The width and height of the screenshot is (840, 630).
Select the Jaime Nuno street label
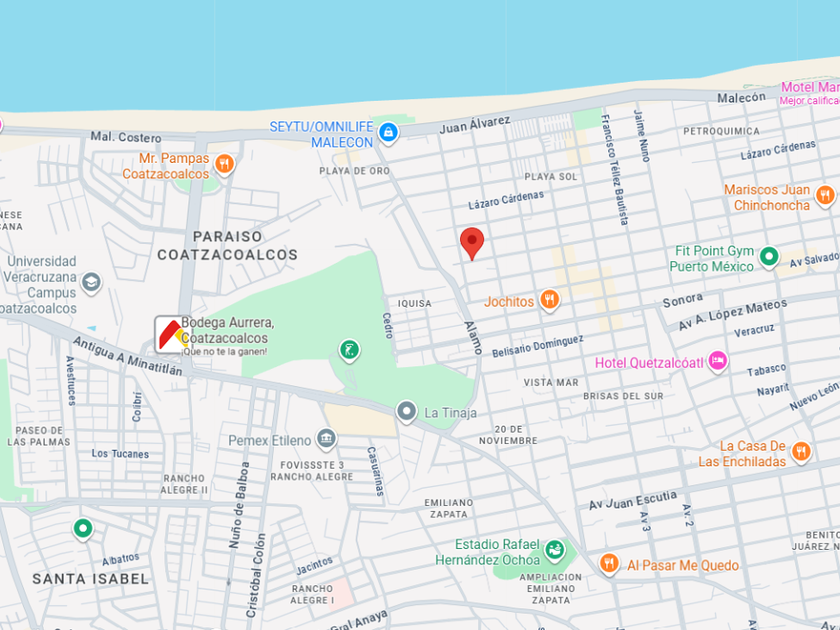641,136
